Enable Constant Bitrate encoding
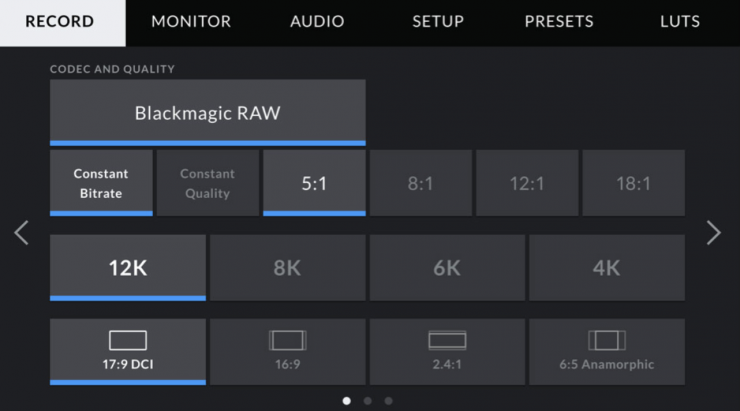 coord(101,182)
